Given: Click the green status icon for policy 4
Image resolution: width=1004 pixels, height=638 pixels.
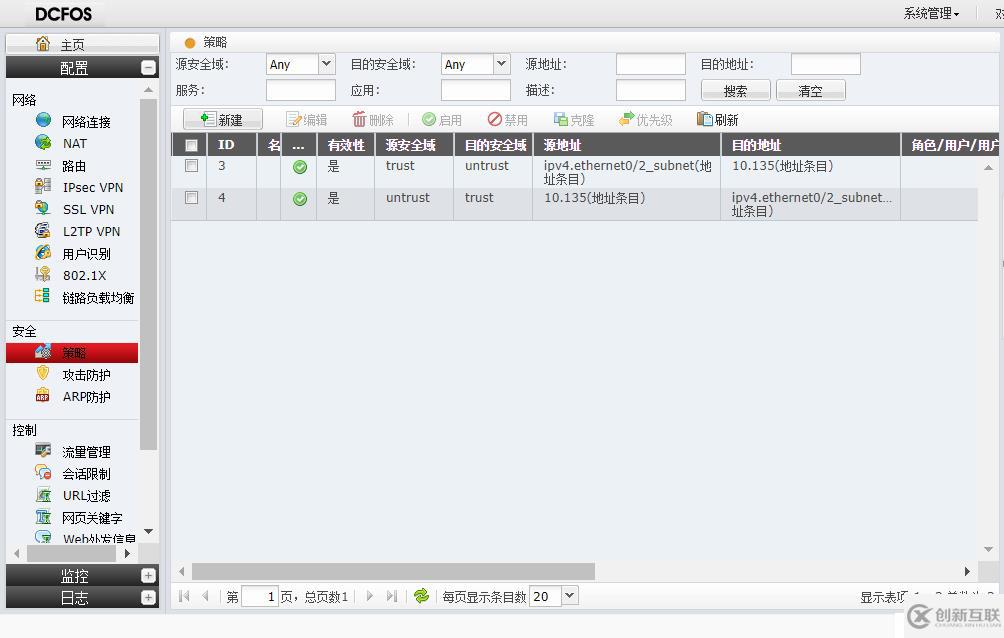Looking at the screenshot, I should [300, 199].
